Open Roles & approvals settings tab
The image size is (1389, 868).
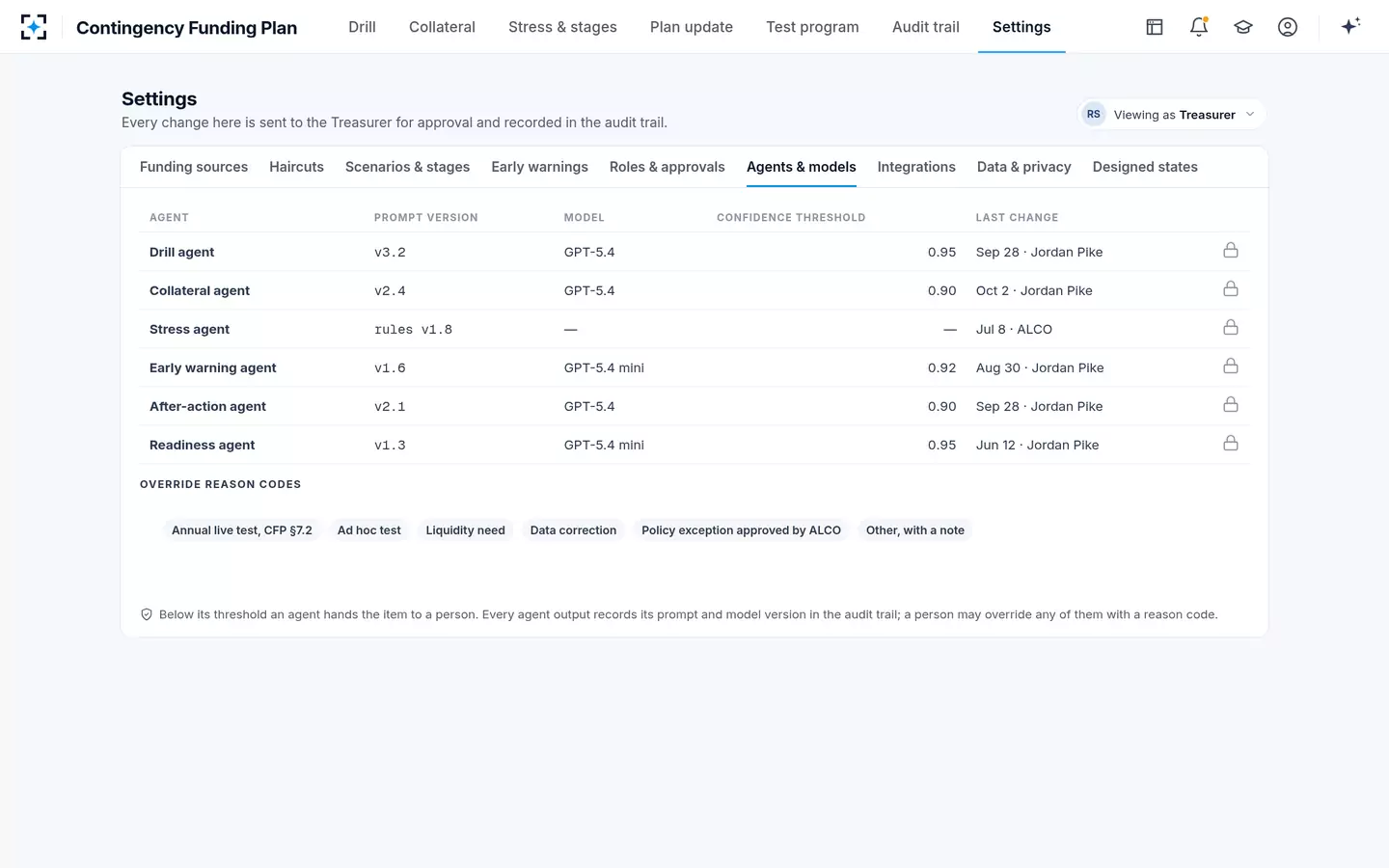[x=667, y=167]
